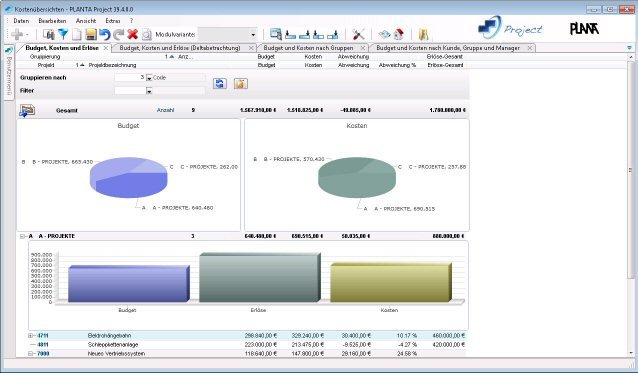The height and width of the screenshot is (373, 638).
Task: Close the Deltabetrachtung tab
Action: 251,48
